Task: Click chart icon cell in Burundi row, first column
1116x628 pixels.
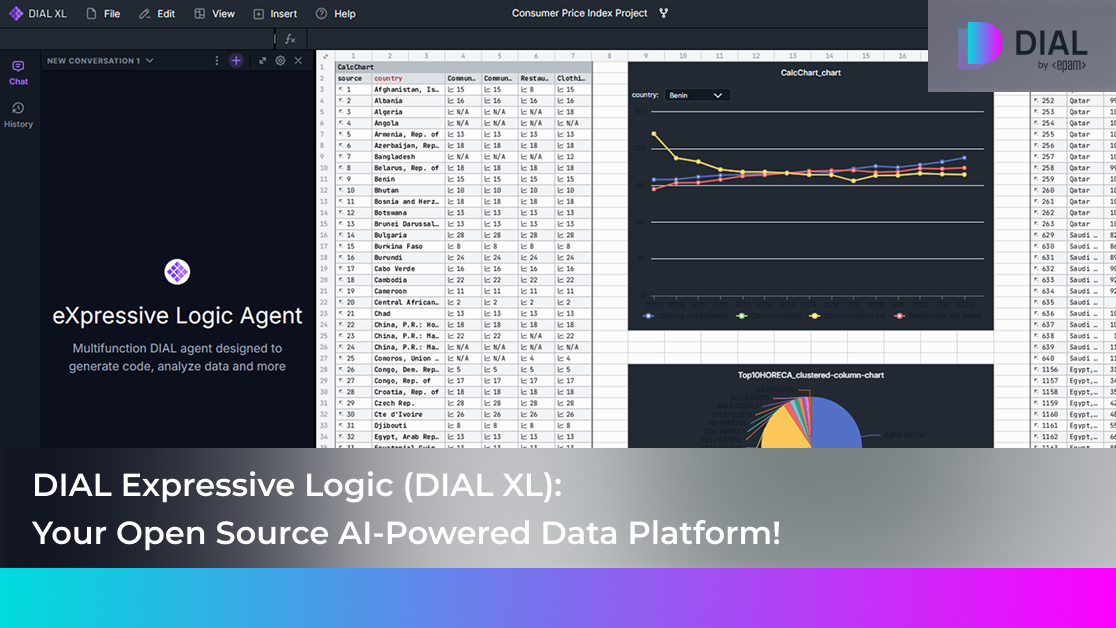Action: [x=463, y=258]
